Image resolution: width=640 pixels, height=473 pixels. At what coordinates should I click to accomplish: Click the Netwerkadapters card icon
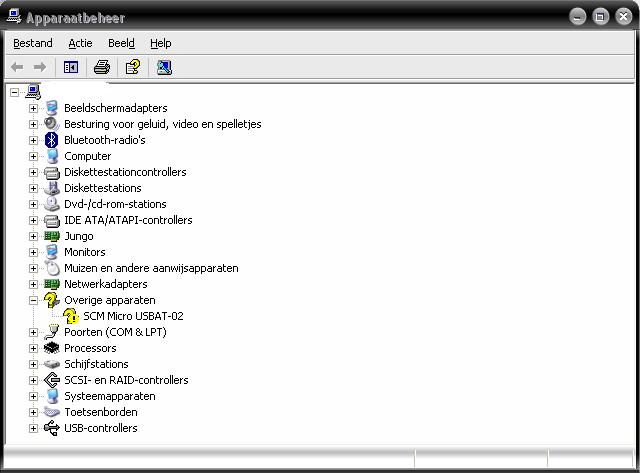(52, 284)
